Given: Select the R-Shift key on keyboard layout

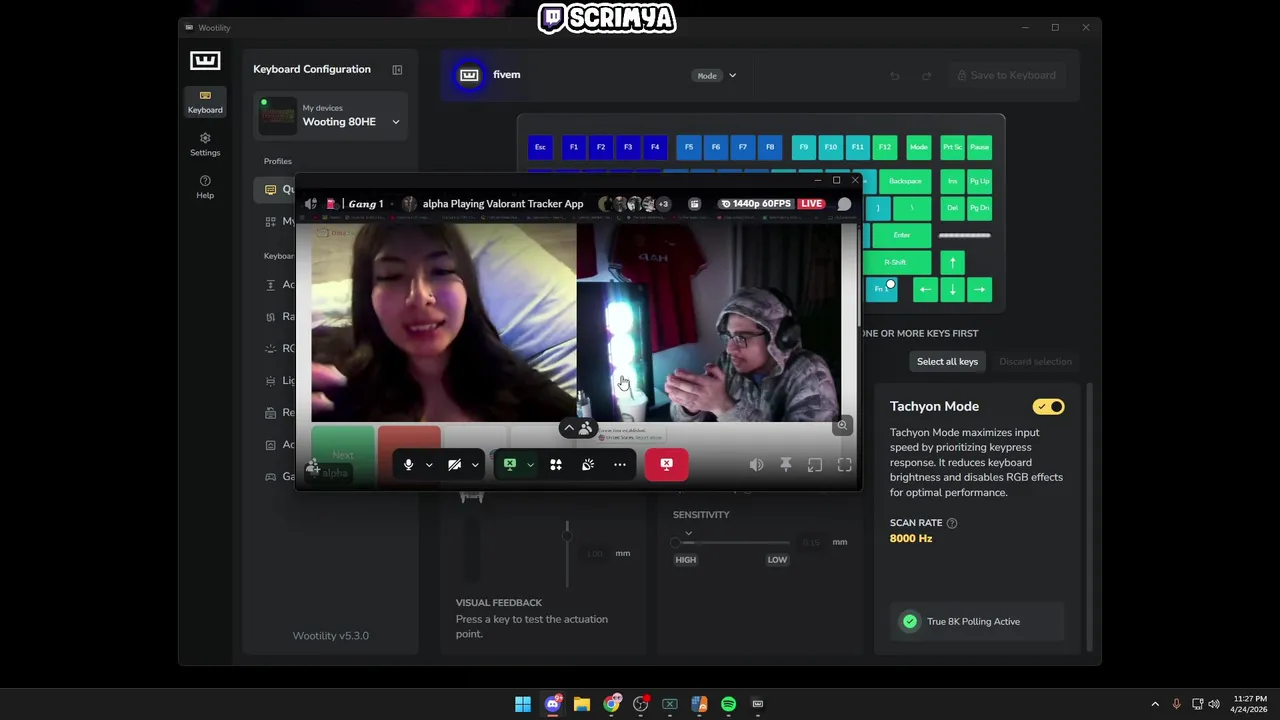Looking at the screenshot, I should pyautogui.click(x=895, y=262).
